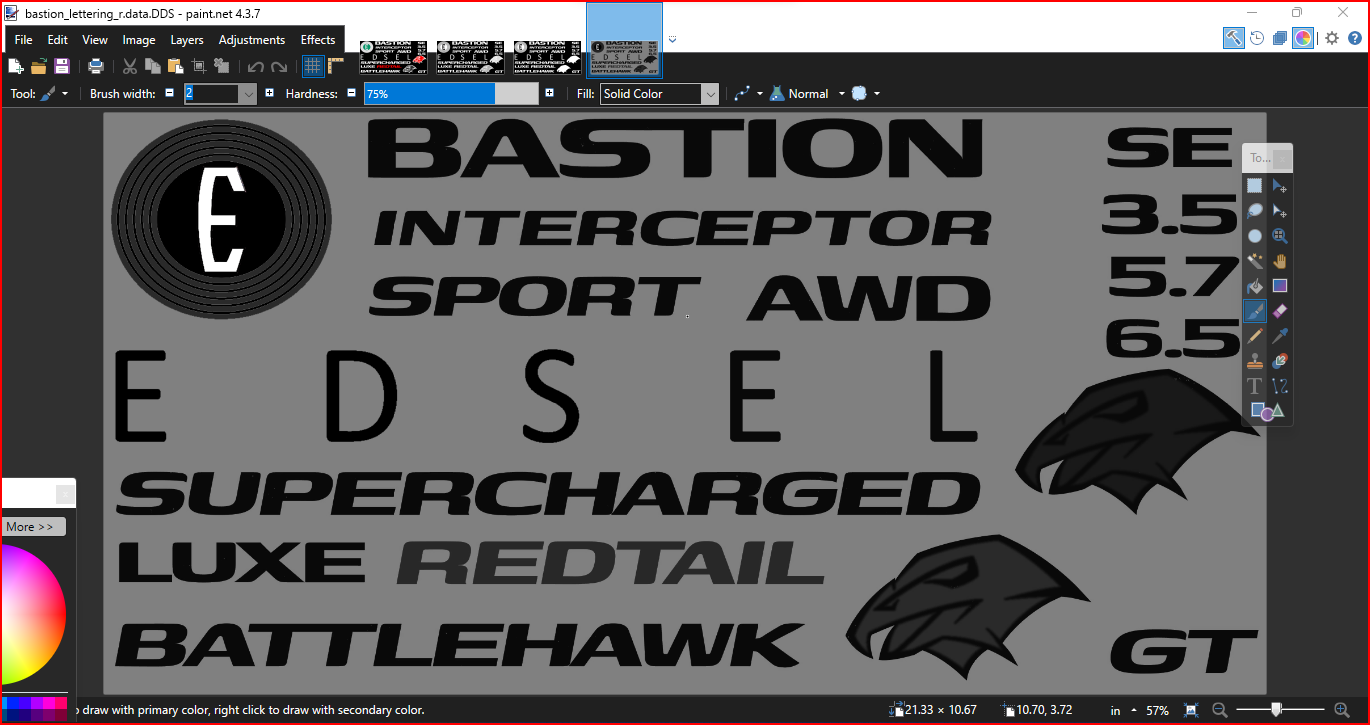This screenshot has width=1370, height=725.
Task: Click the Copy icon in the toolbar
Action: (x=153, y=66)
